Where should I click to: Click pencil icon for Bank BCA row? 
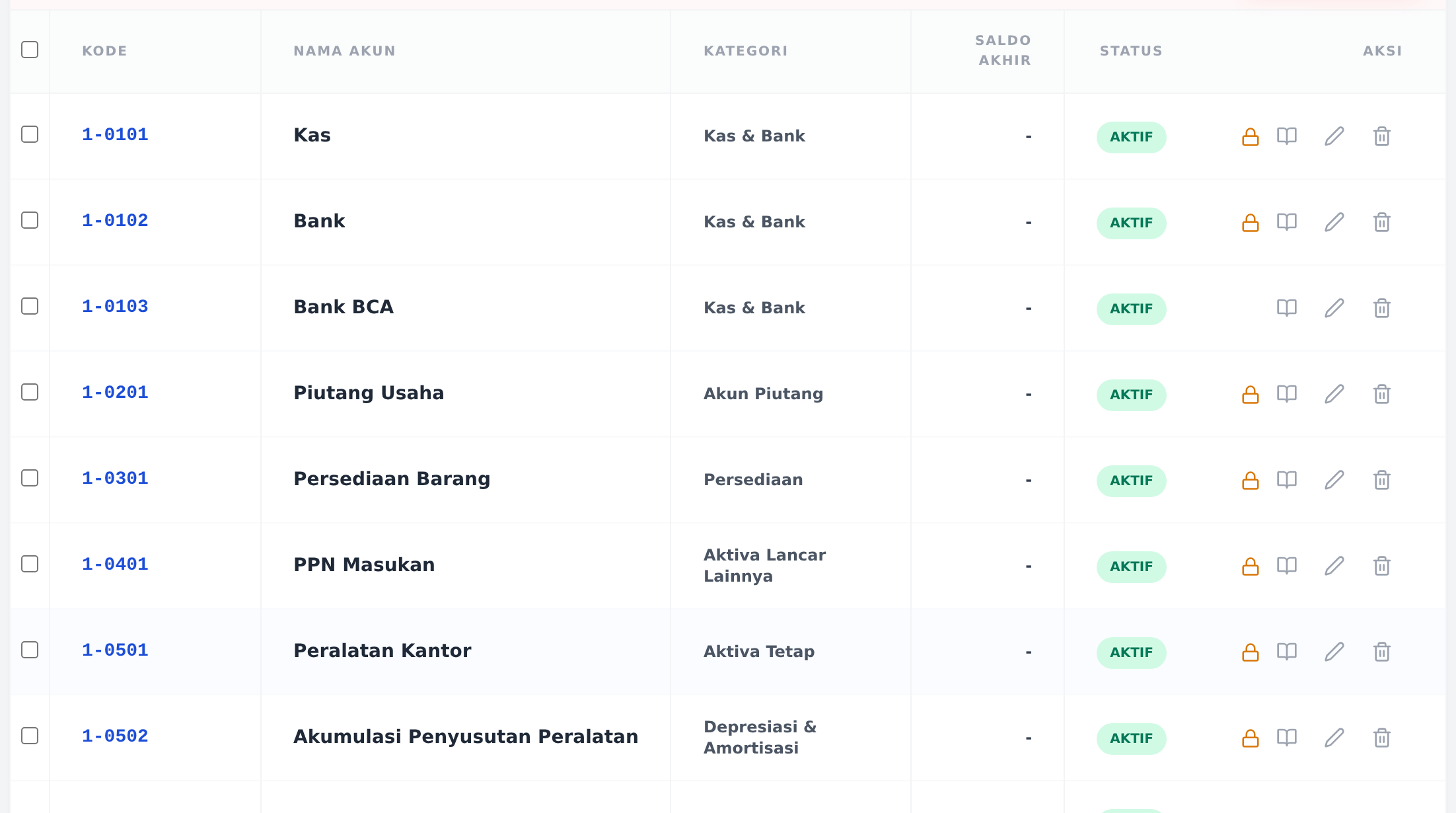[x=1334, y=308]
